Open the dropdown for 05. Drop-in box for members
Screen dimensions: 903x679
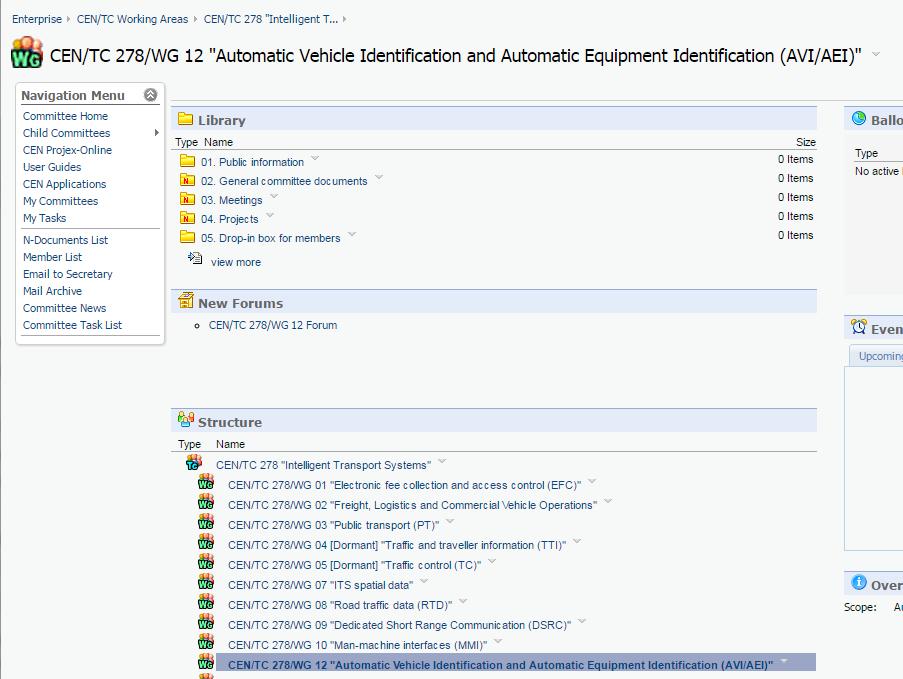pyautogui.click(x=352, y=234)
